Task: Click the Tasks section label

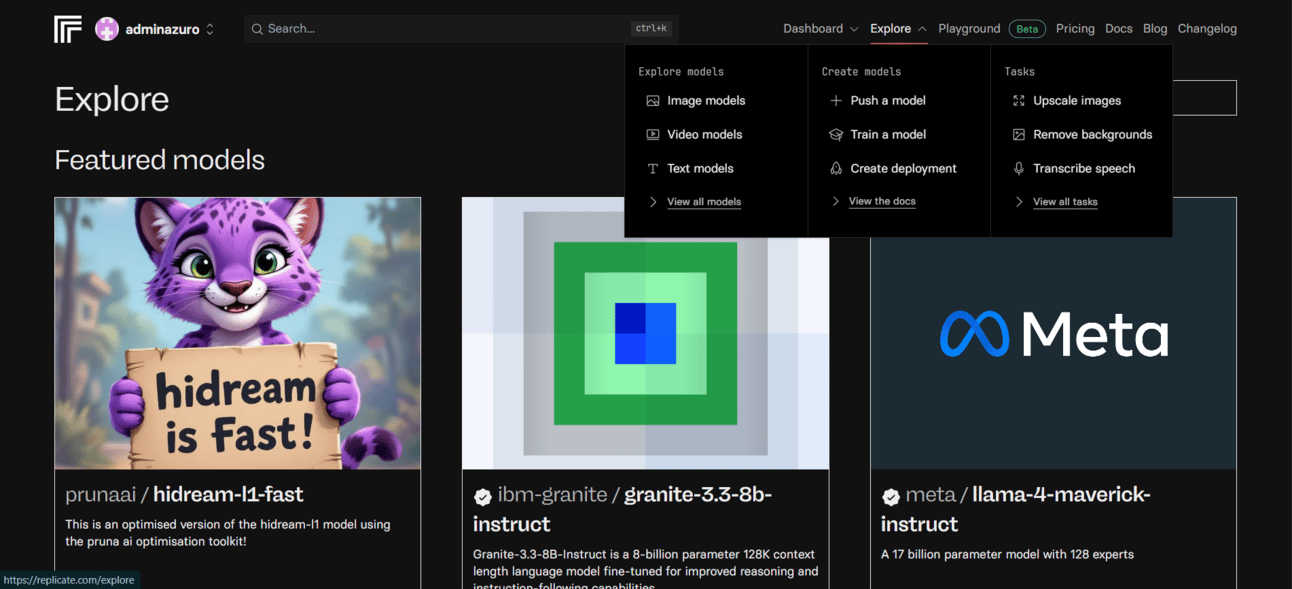Action: pyautogui.click(x=1019, y=72)
